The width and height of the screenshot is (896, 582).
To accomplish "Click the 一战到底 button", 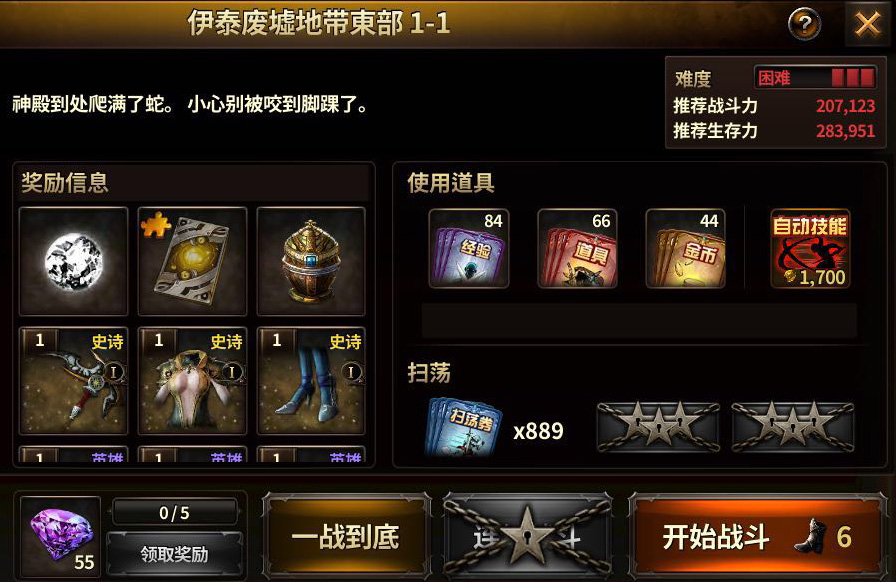I will (x=346, y=536).
